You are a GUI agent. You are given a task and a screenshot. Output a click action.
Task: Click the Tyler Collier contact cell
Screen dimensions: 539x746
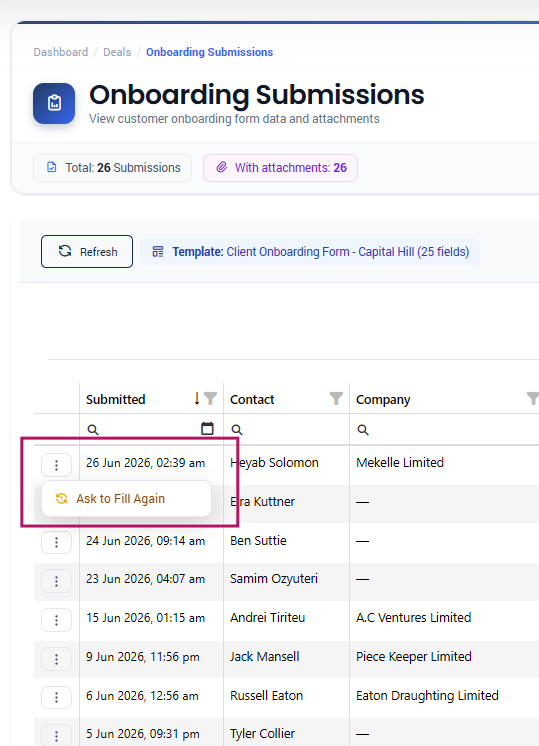(286, 734)
